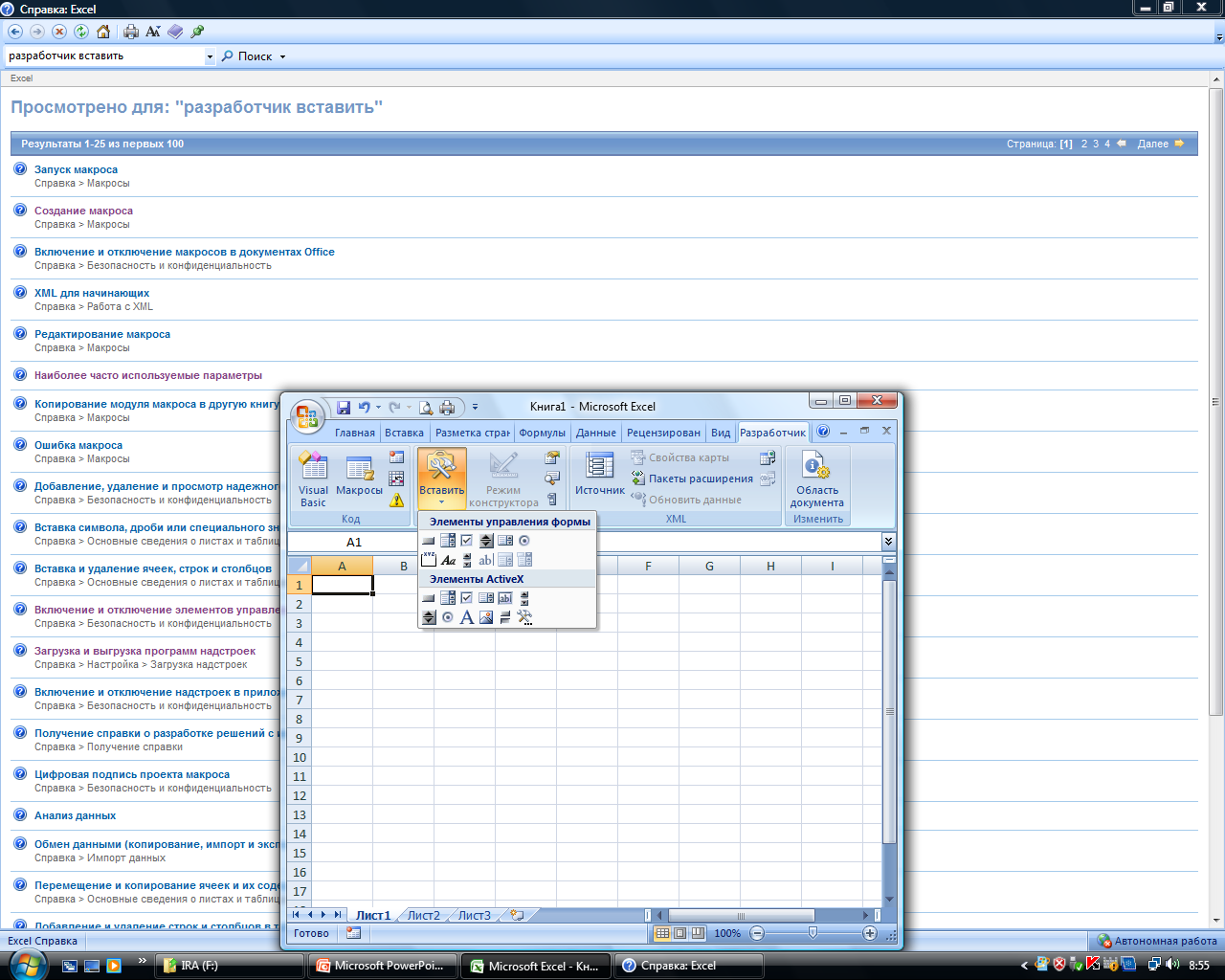Click the Help search text field
Viewport: 1225px width, 980px height.
pos(105,56)
